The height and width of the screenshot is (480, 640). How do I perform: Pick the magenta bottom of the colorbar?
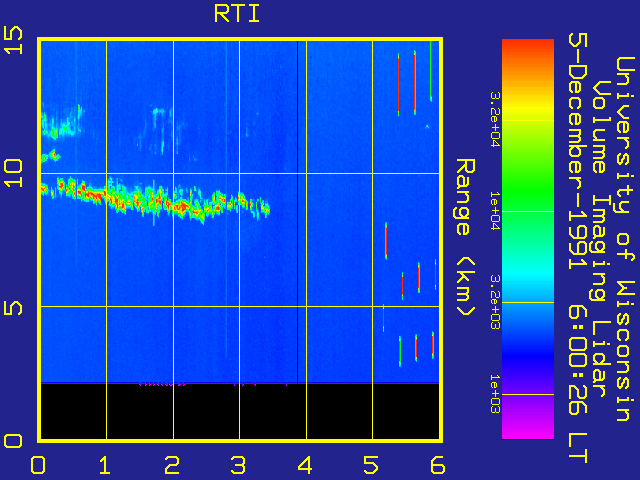pos(528,431)
